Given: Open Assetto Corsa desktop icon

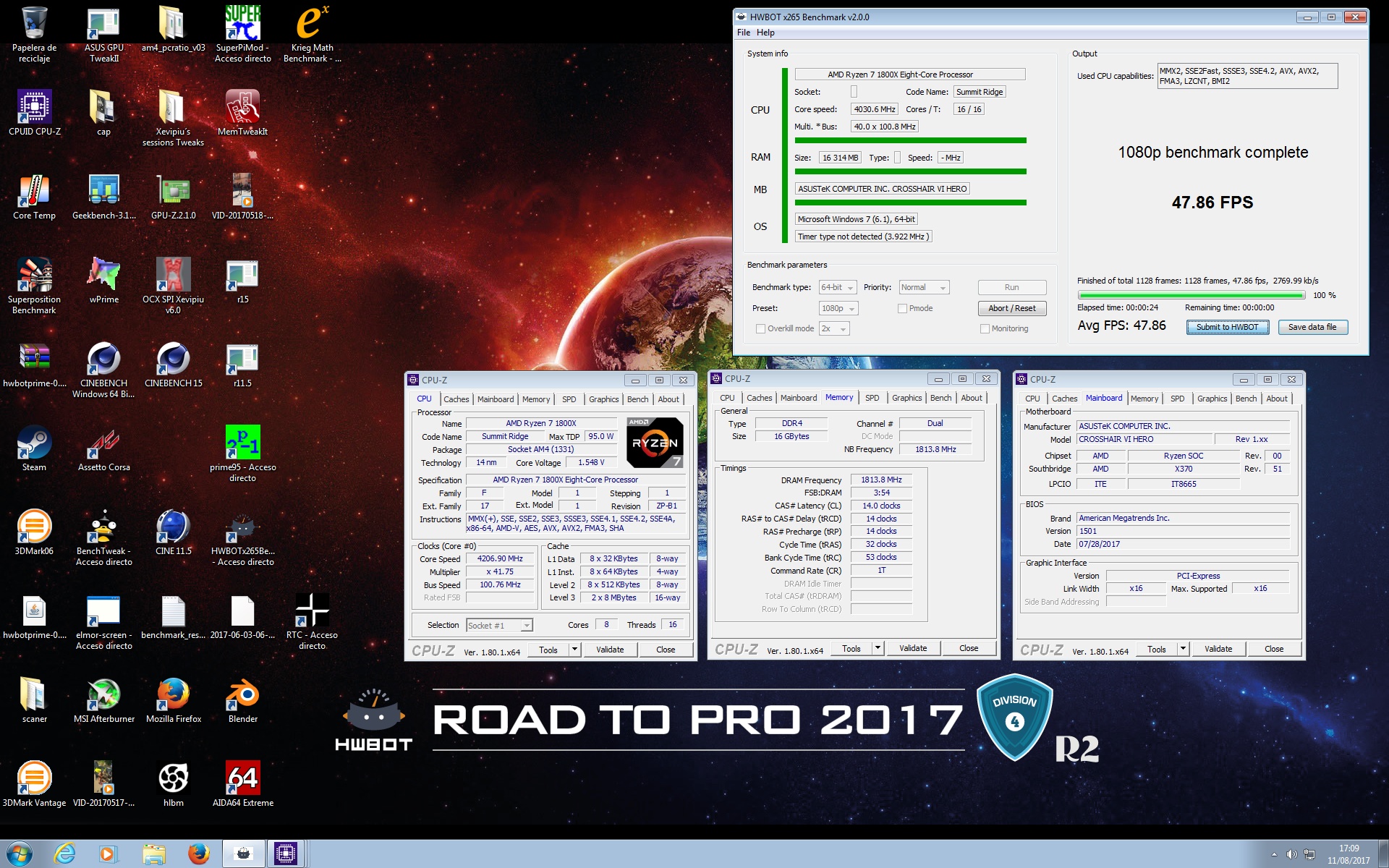Looking at the screenshot, I should click(x=103, y=448).
